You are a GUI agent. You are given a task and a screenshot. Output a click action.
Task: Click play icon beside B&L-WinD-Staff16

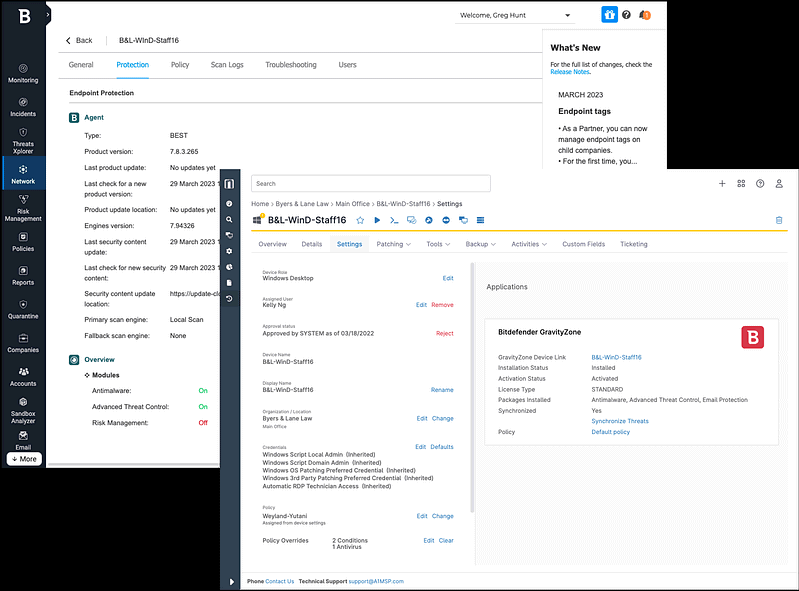point(377,220)
